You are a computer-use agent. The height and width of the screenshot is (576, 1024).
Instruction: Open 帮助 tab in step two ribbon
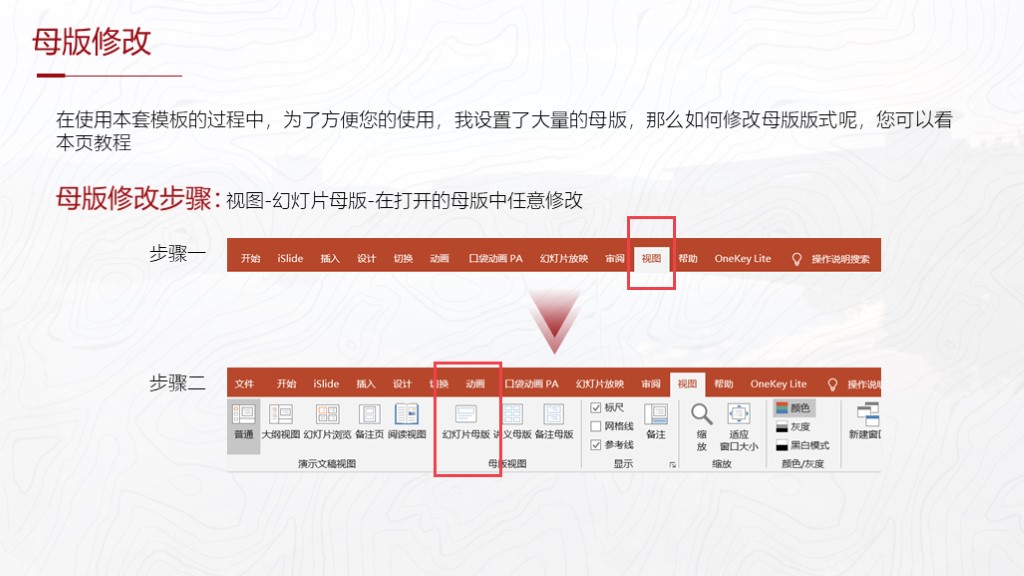pos(724,384)
